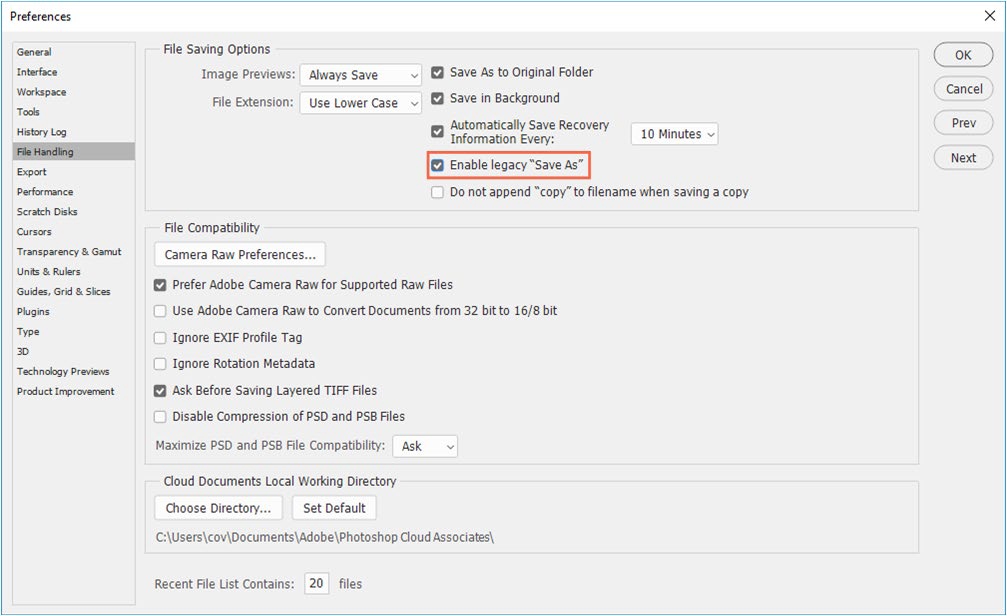Close the Preferences dialog window
The width and height of the screenshot is (1007, 616).
point(989,16)
